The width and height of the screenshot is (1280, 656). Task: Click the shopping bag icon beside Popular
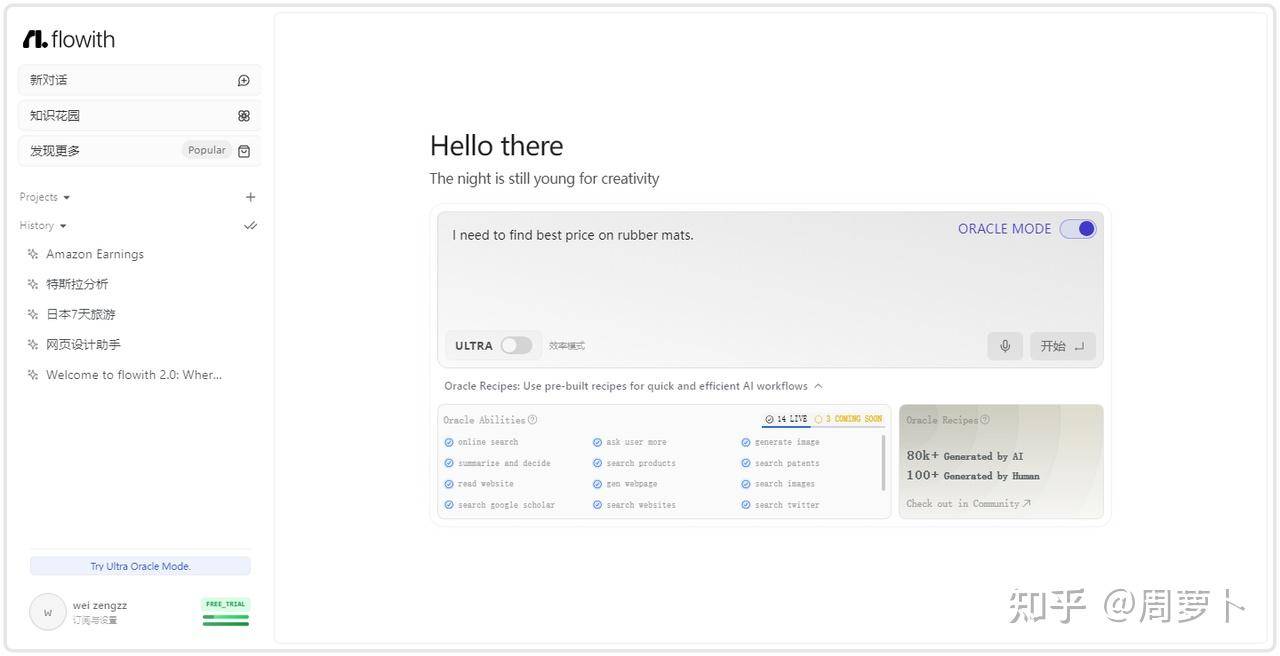(244, 151)
